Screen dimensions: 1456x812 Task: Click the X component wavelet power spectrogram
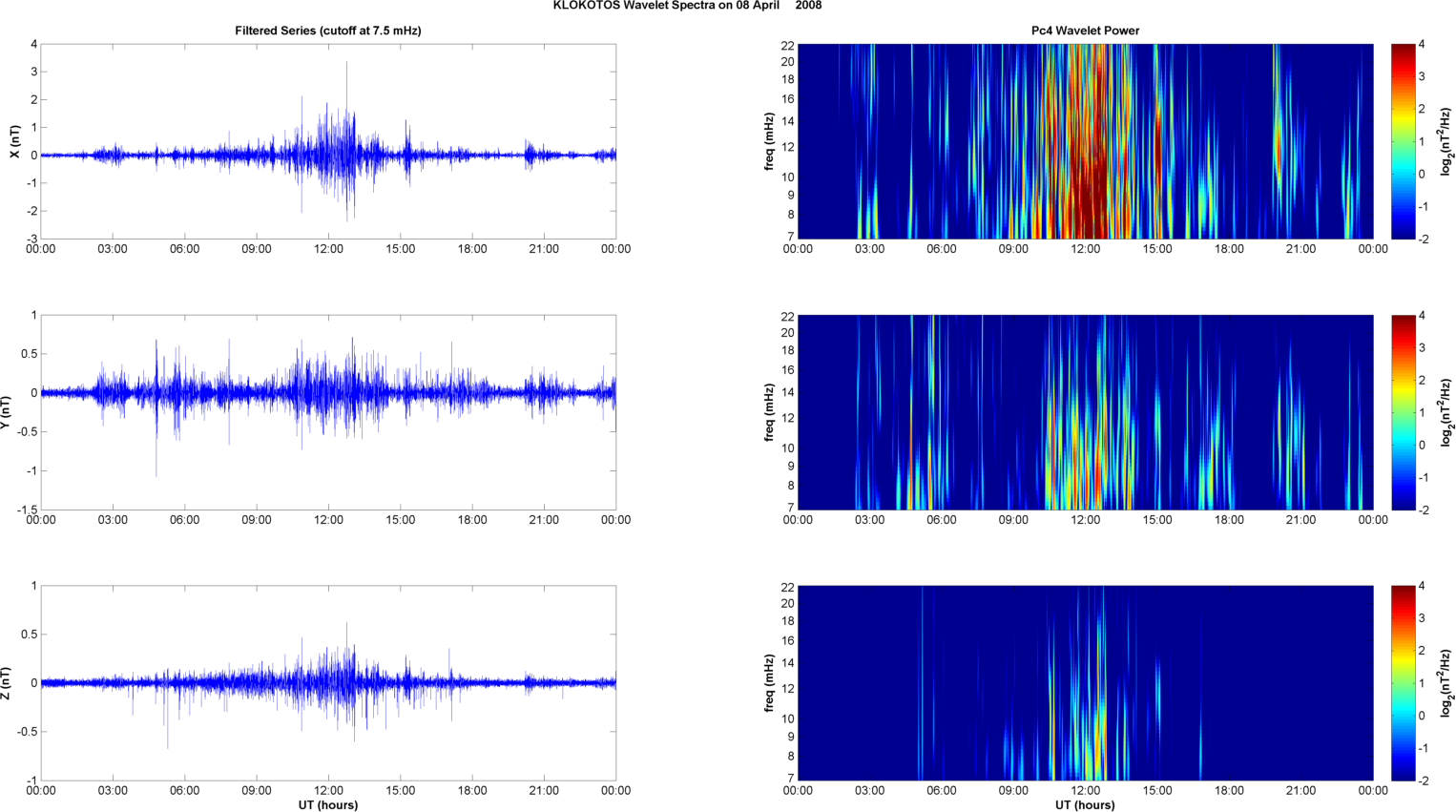click(1085, 141)
